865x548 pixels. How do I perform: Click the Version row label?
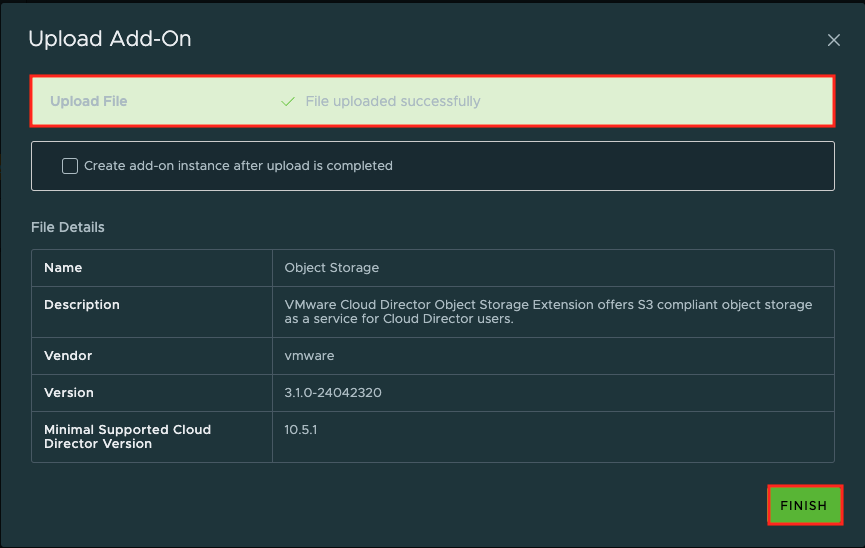69,393
